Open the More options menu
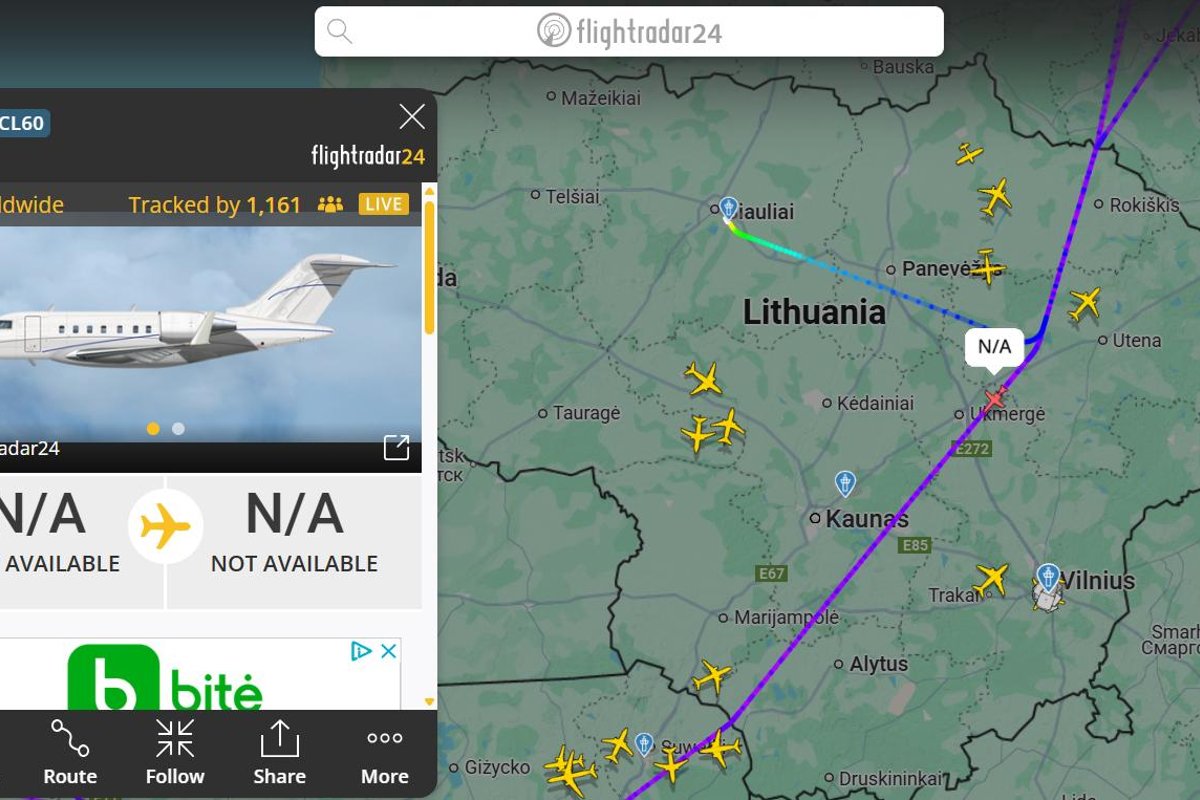This screenshot has height=800, width=1200. [x=385, y=752]
